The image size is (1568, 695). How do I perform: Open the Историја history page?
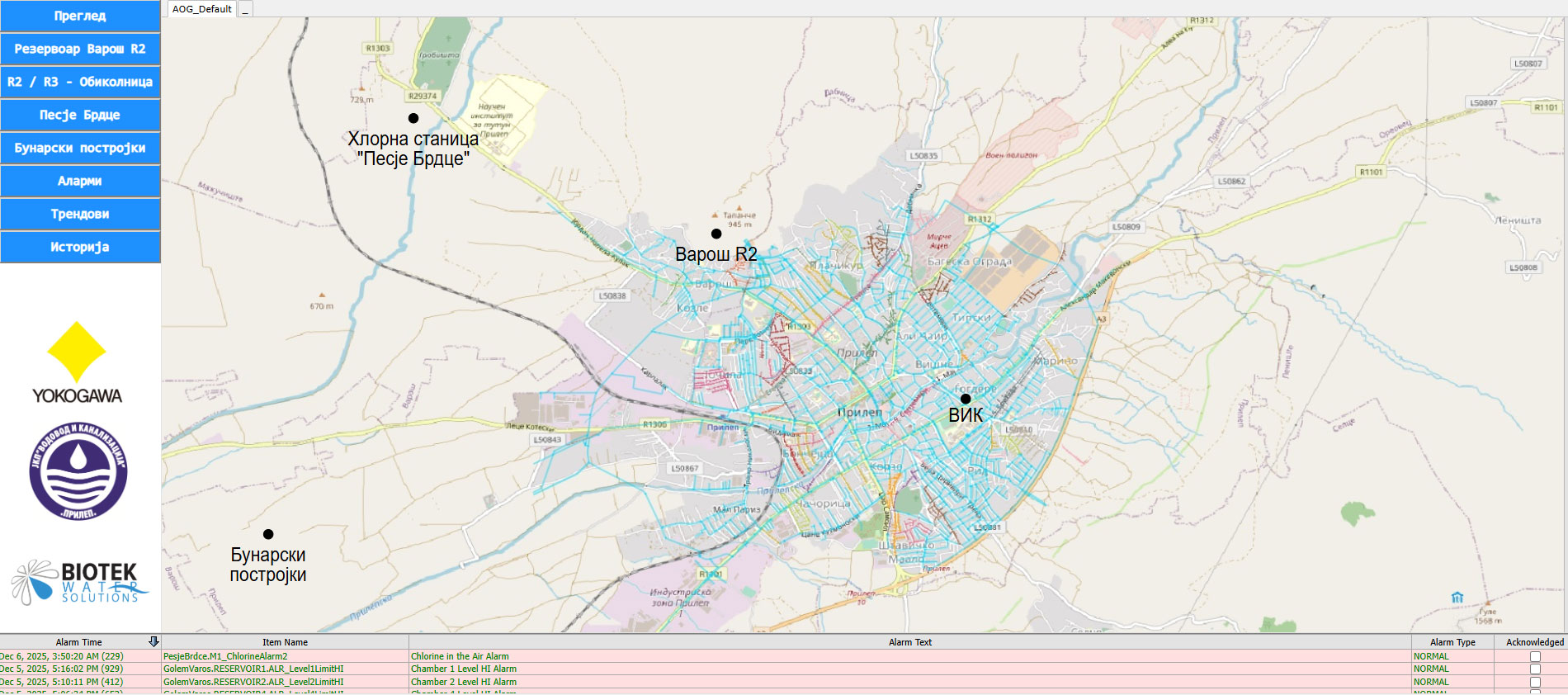click(x=80, y=247)
